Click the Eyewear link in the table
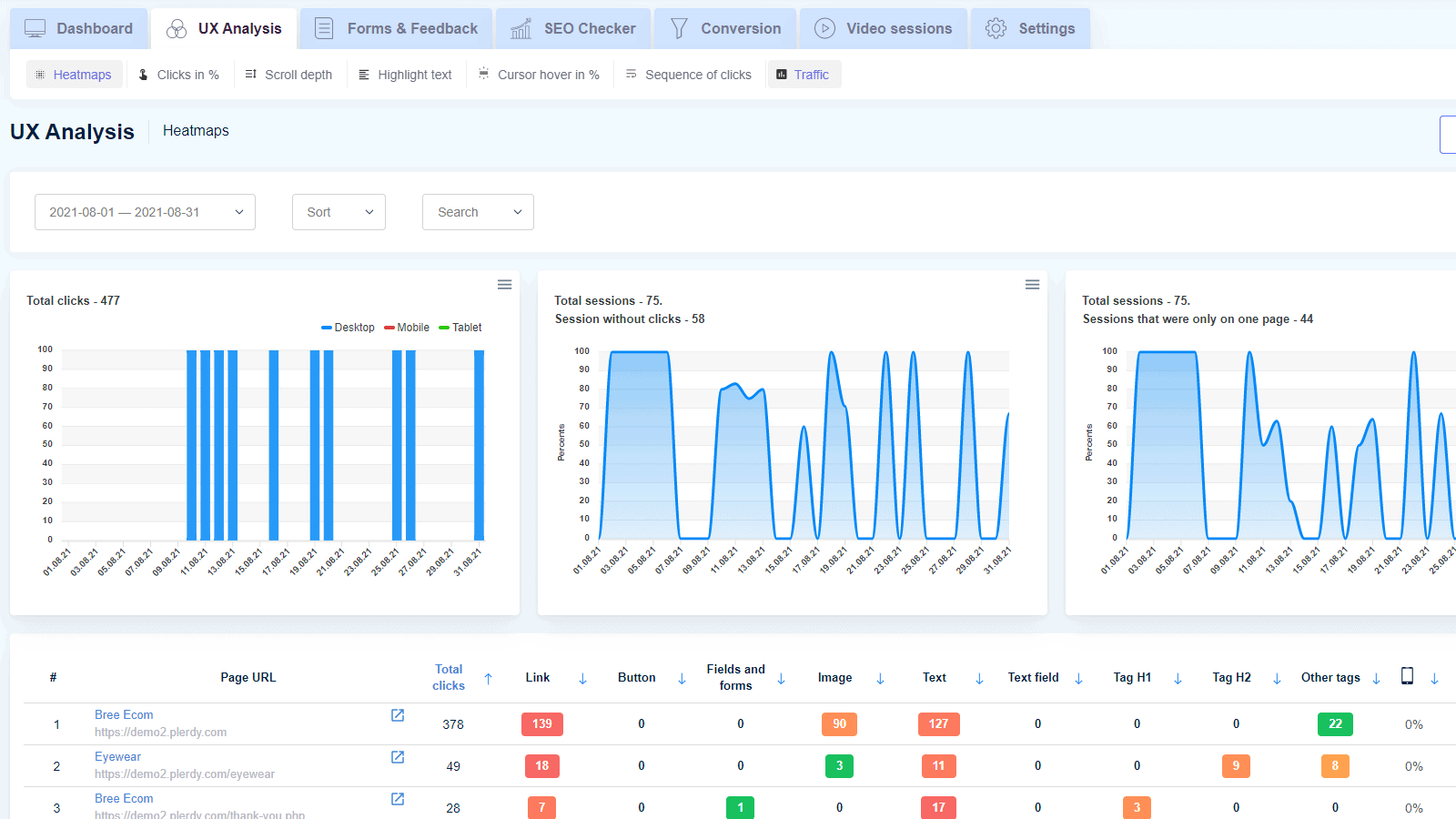Viewport: 1456px width, 819px height. pyautogui.click(x=117, y=756)
